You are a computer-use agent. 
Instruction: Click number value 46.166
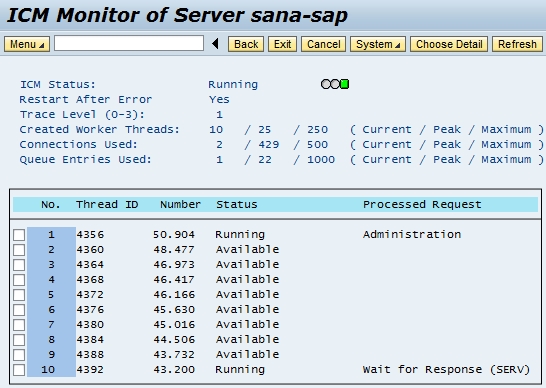pos(174,295)
